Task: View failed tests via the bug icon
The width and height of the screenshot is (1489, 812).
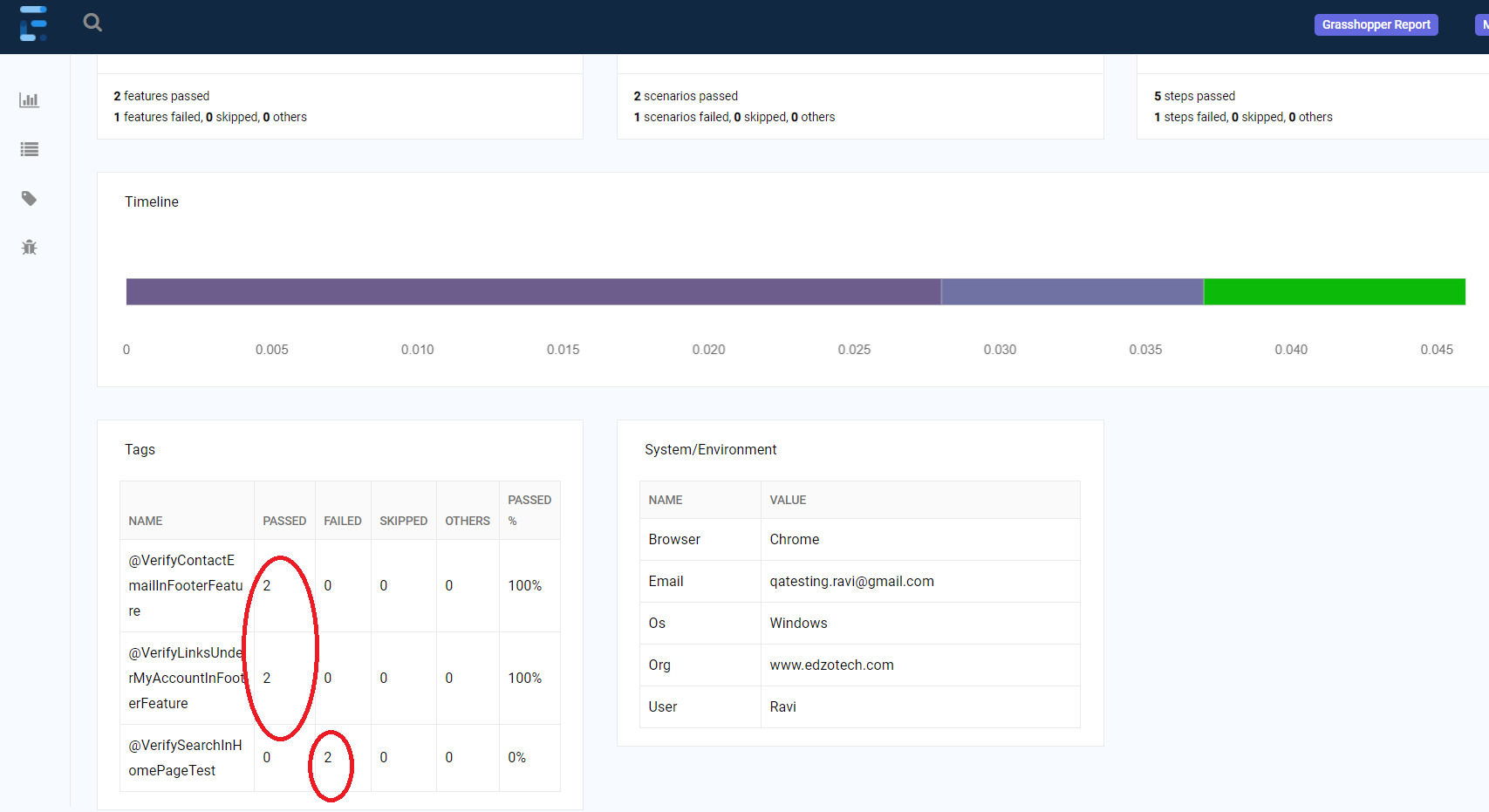Action: tap(29, 247)
